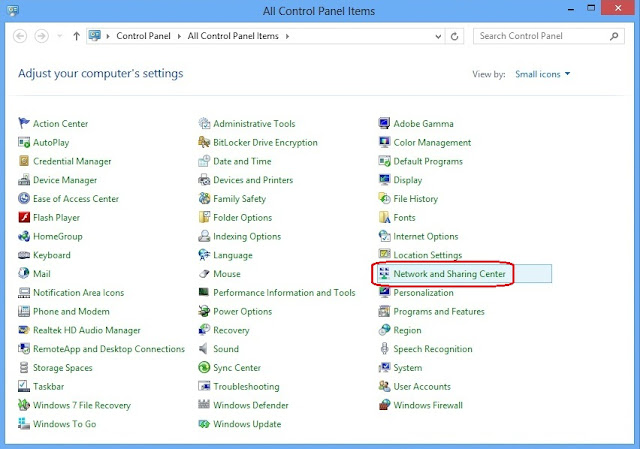640x449 pixels.
Task: Click the Windows Firewall icon
Action: 384,405
